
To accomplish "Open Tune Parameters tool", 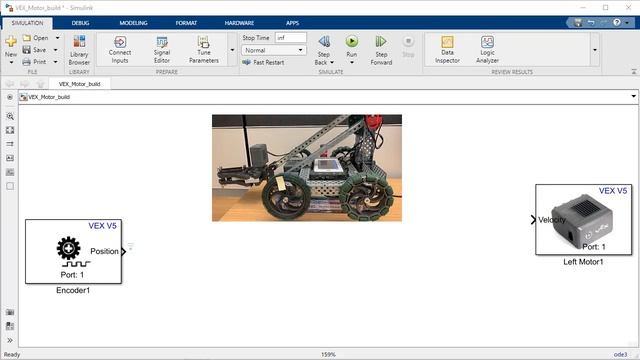I will (x=204, y=49).
